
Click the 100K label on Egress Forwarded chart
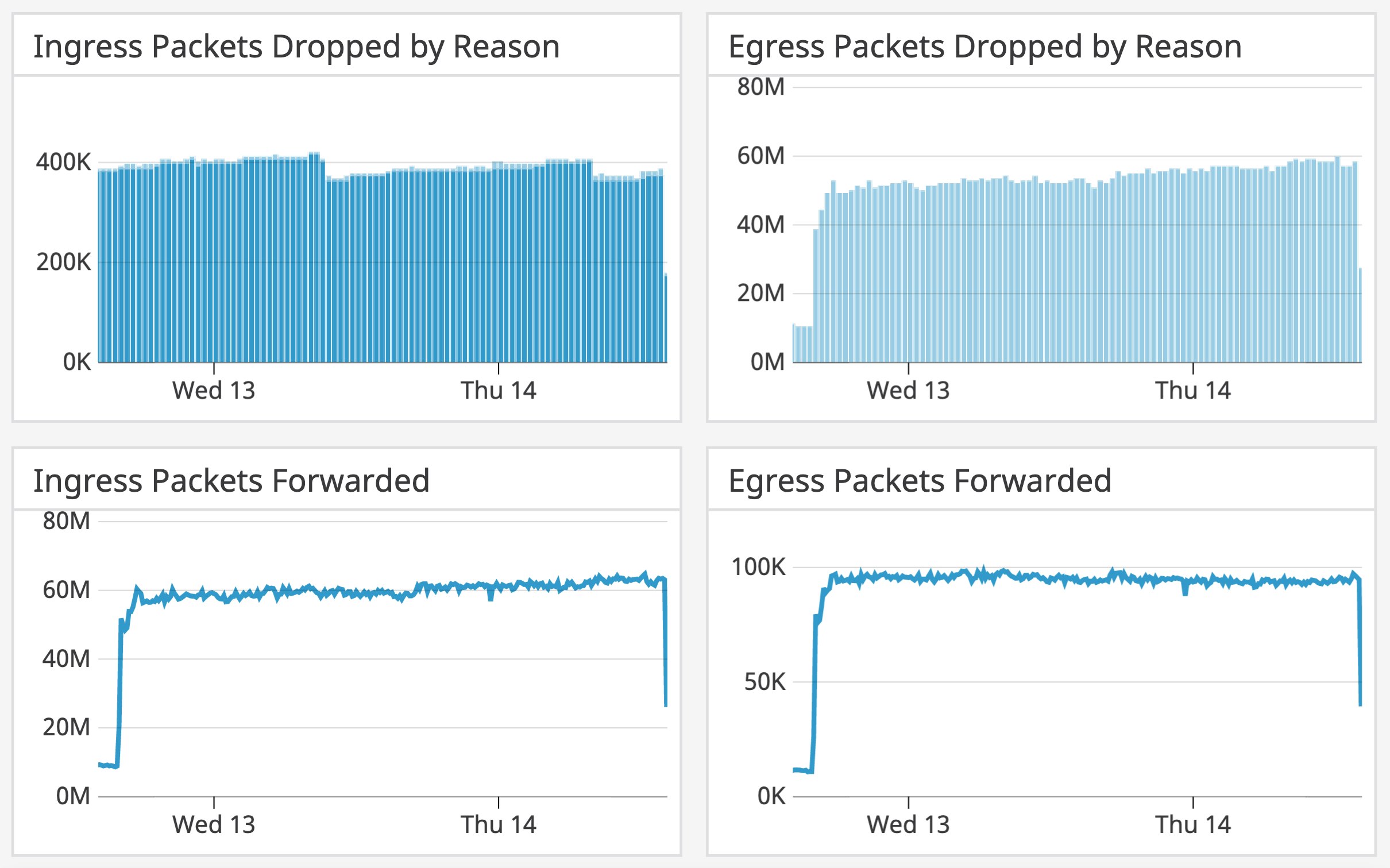point(758,568)
